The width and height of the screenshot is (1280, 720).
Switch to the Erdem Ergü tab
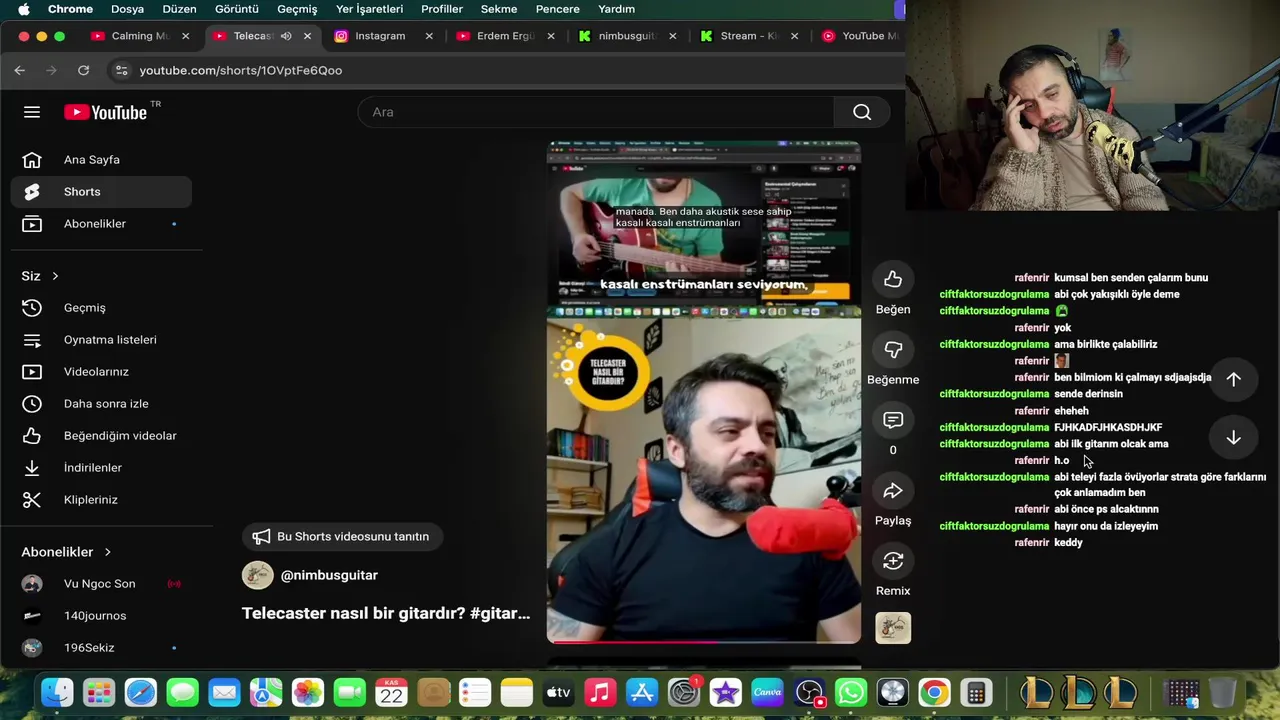coord(505,36)
